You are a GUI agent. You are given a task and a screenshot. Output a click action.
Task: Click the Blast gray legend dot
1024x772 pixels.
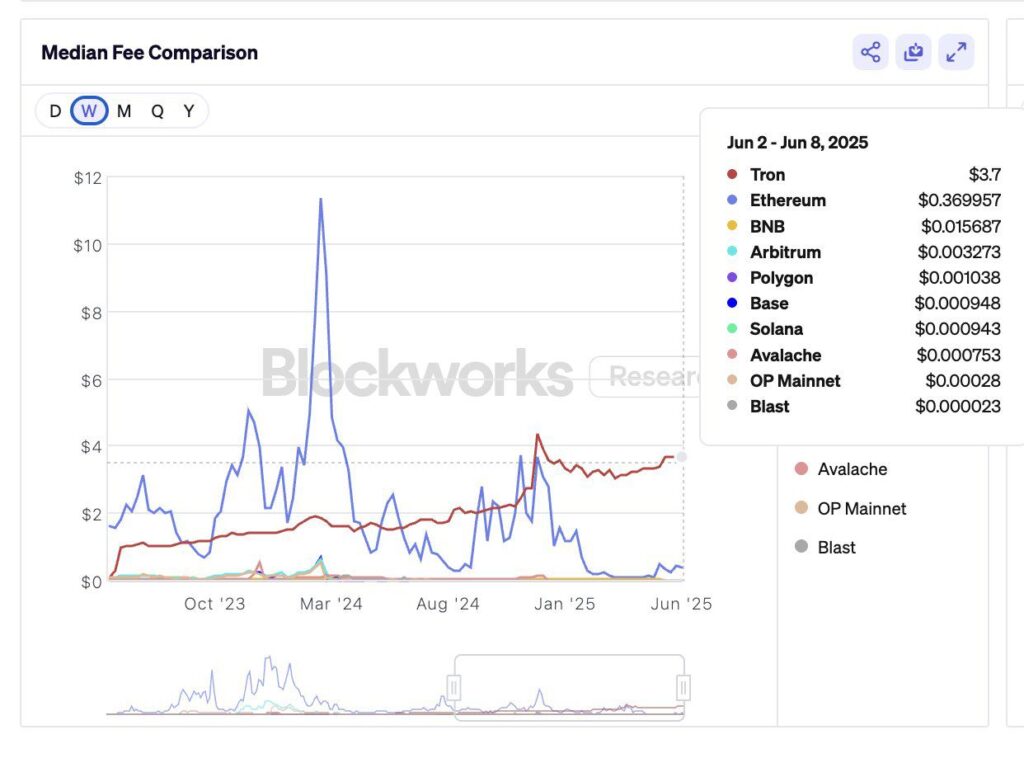[x=801, y=547]
